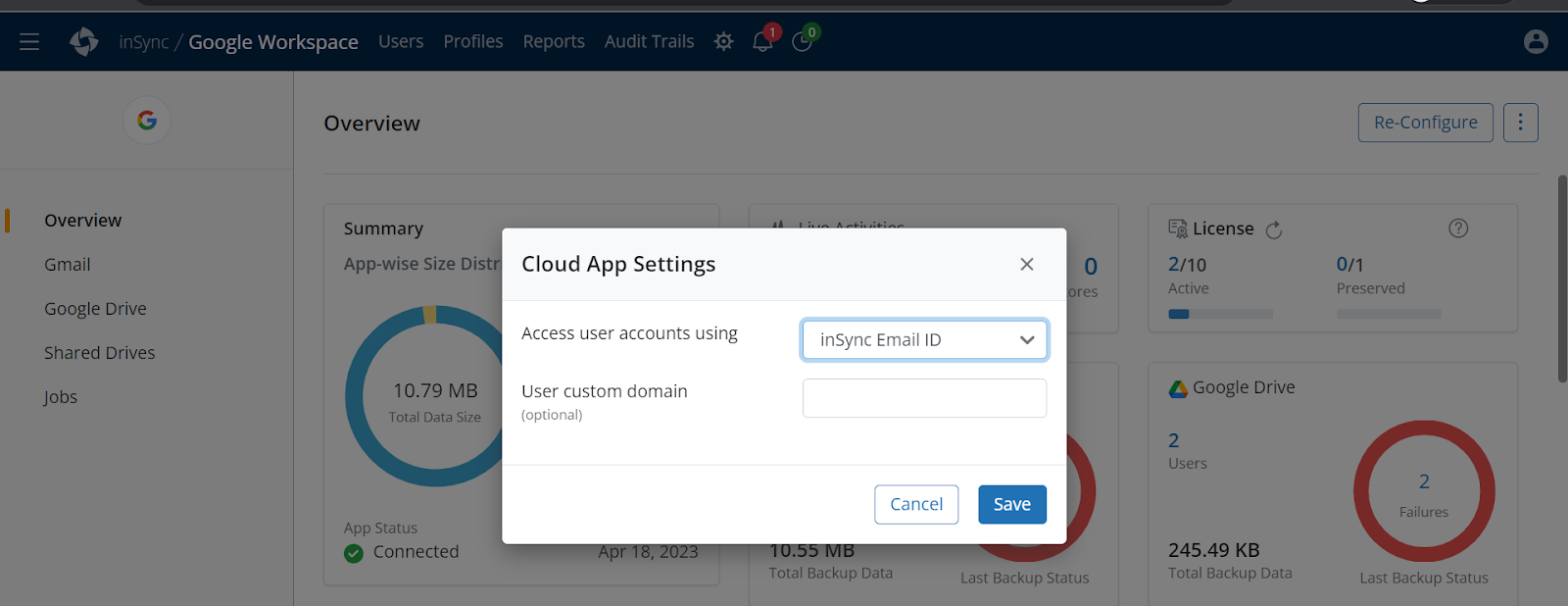Close the Cloud App Settings dialog
1568x606 pixels.
tap(1027, 264)
